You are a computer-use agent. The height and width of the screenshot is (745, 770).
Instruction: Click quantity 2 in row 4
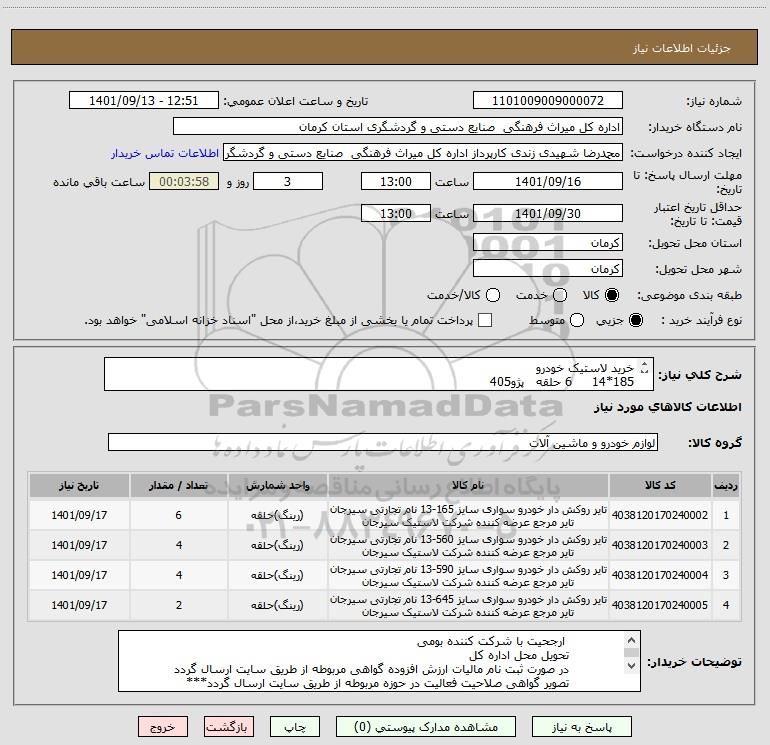click(x=179, y=605)
